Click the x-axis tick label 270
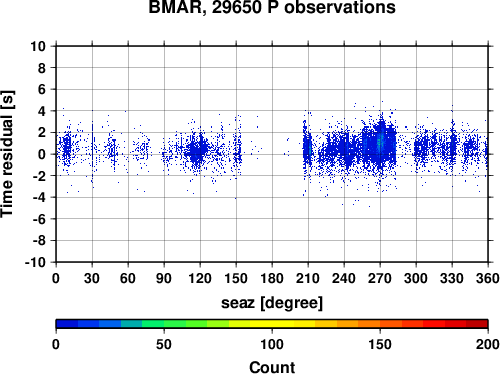Image resolution: width=500 pixels, height=374 pixels. [380, 278]
